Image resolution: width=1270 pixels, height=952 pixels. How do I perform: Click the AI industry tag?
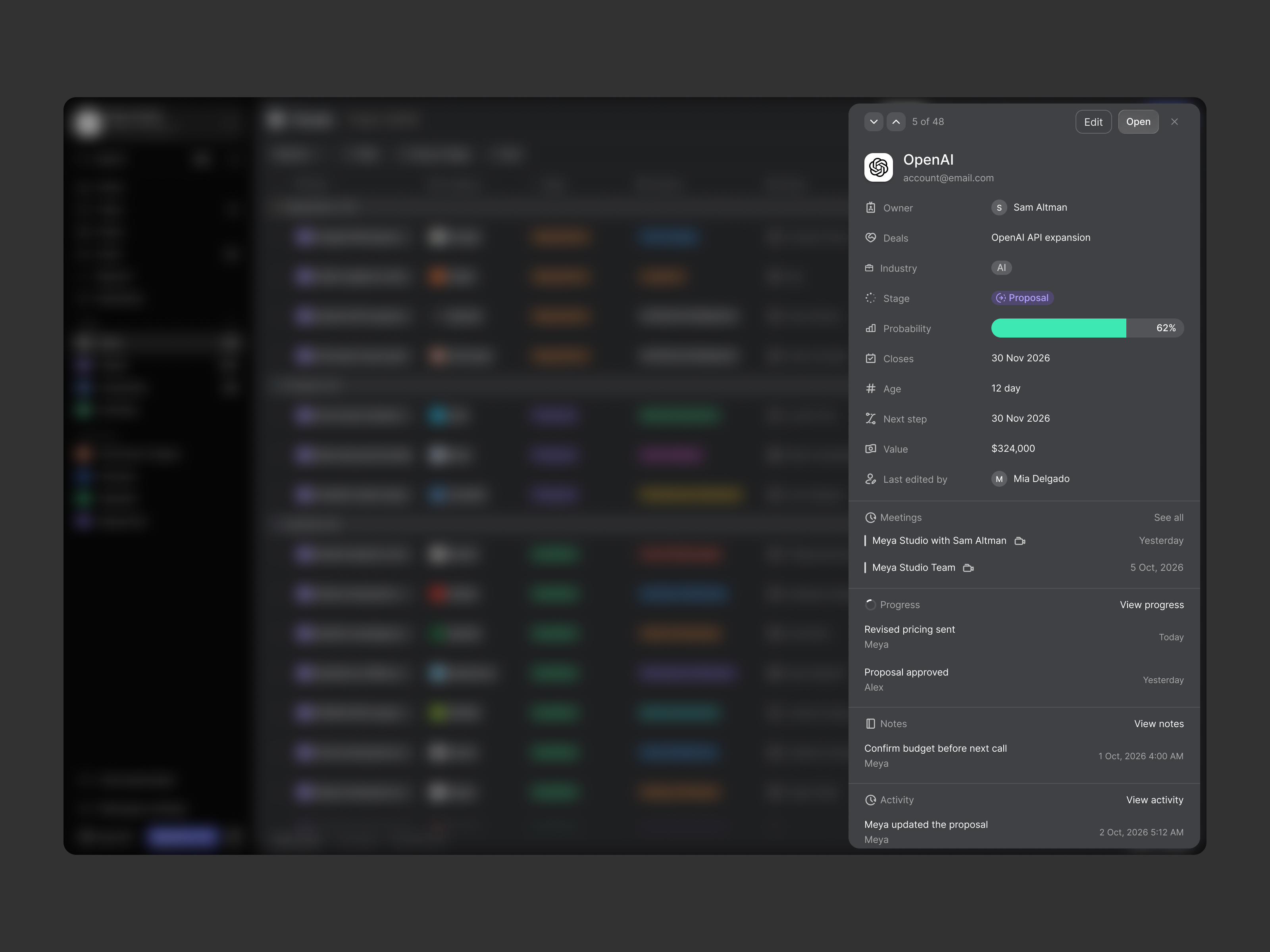pyautogui.click(x=1001, y=267)
